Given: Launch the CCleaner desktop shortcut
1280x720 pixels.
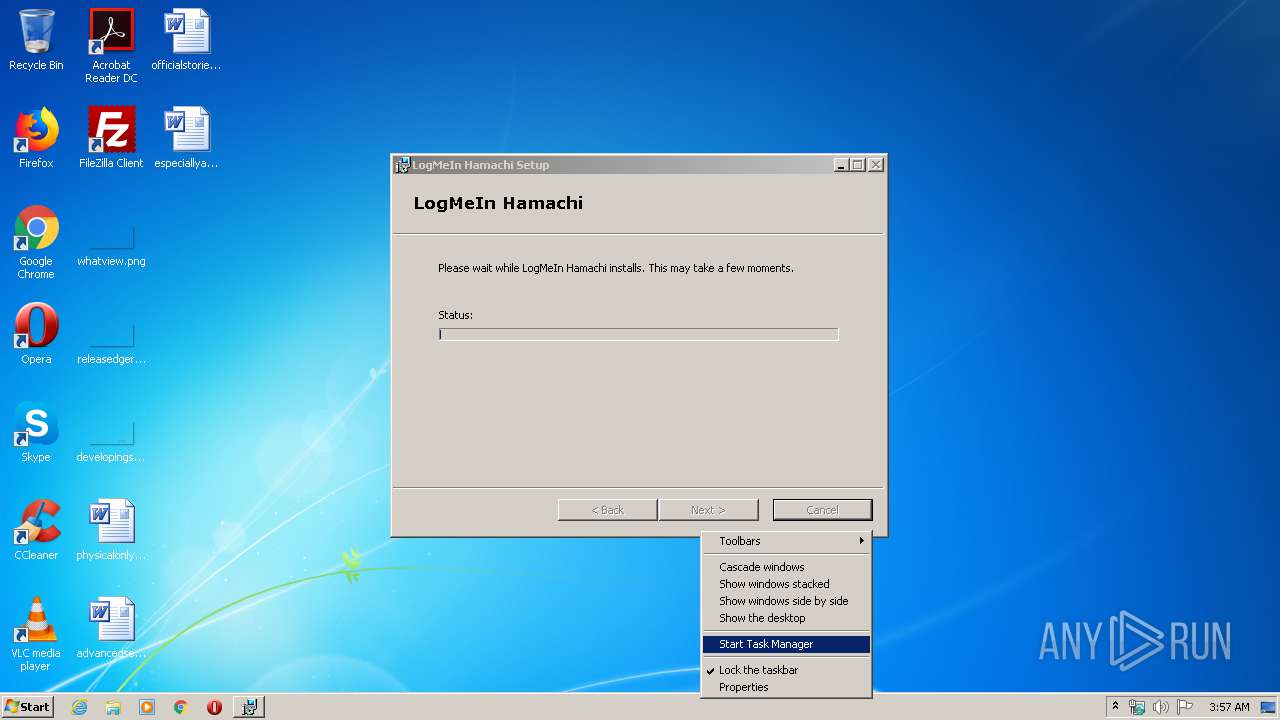Looking at the screenshot, I should point(36,530).
